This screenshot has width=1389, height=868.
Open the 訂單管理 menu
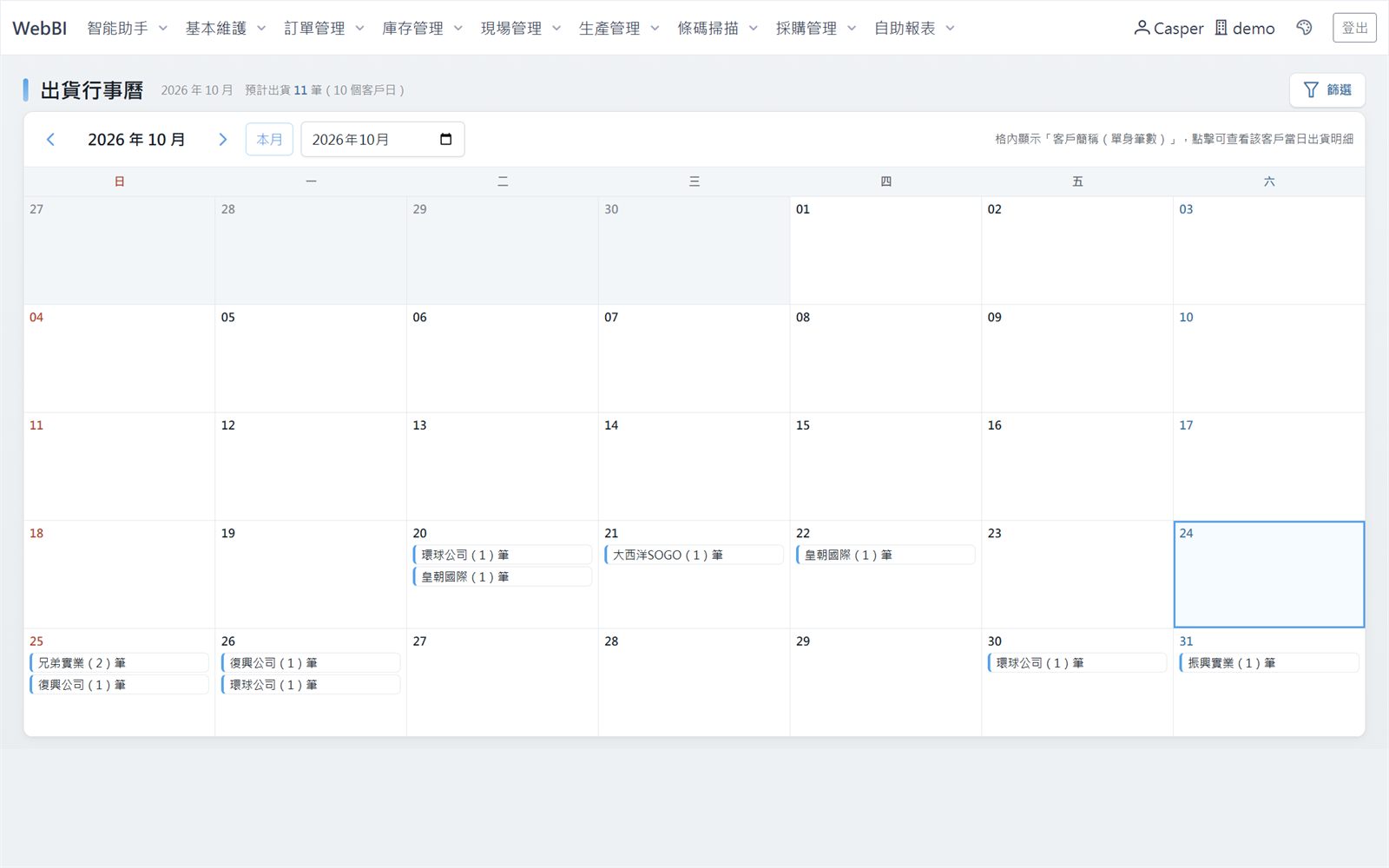pyautogui.click(x=324, y=28)
